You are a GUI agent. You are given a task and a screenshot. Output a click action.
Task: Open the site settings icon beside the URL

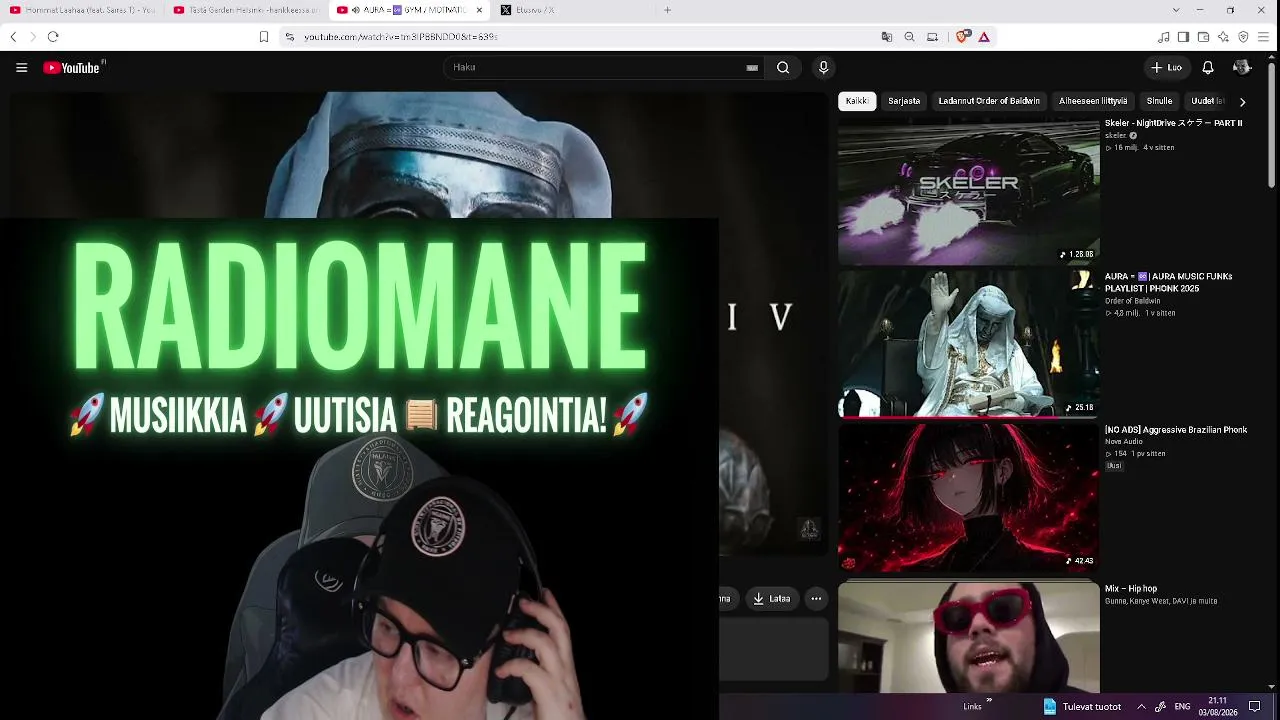click(x=290, y=37)
